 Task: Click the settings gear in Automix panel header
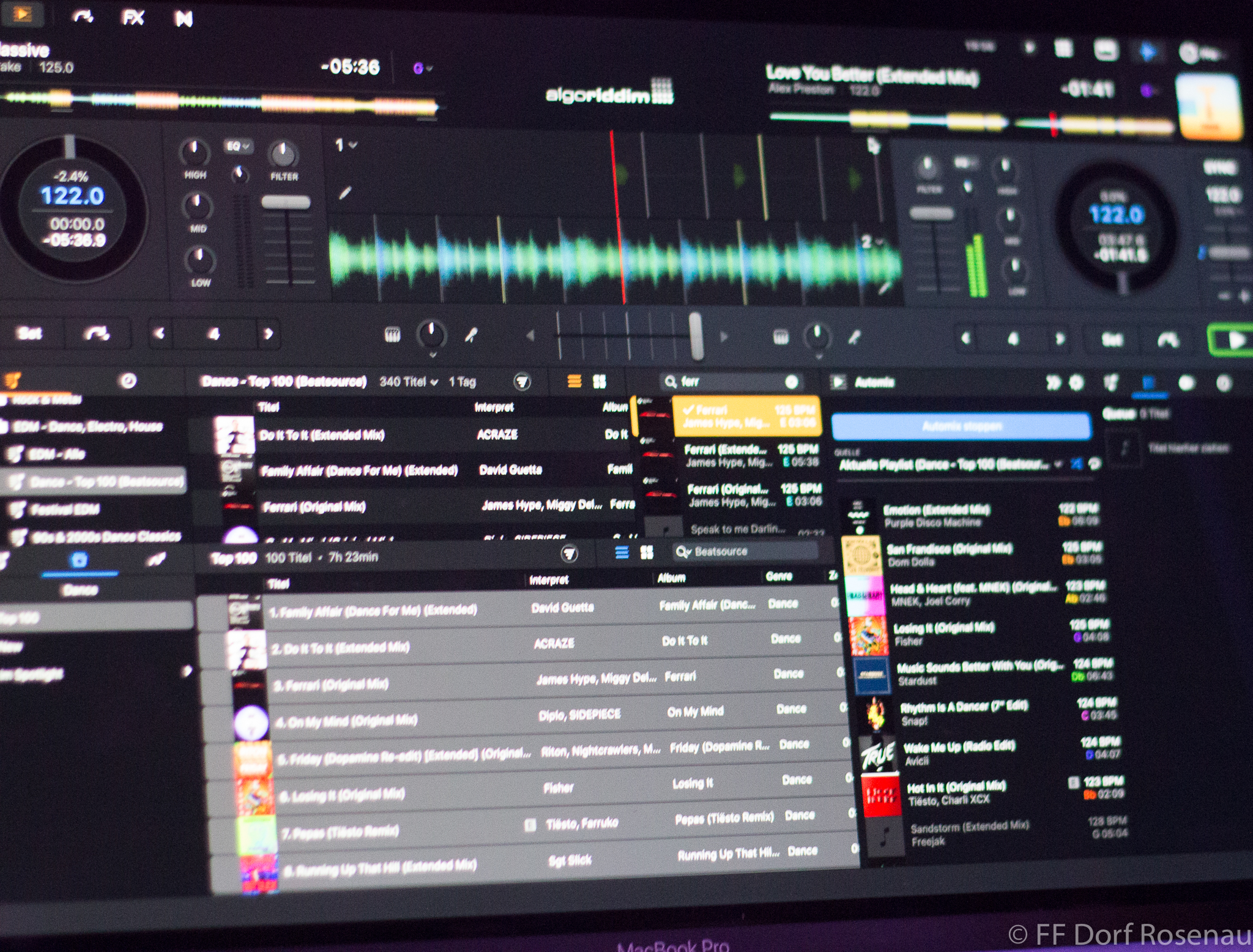click(1076, 384)
